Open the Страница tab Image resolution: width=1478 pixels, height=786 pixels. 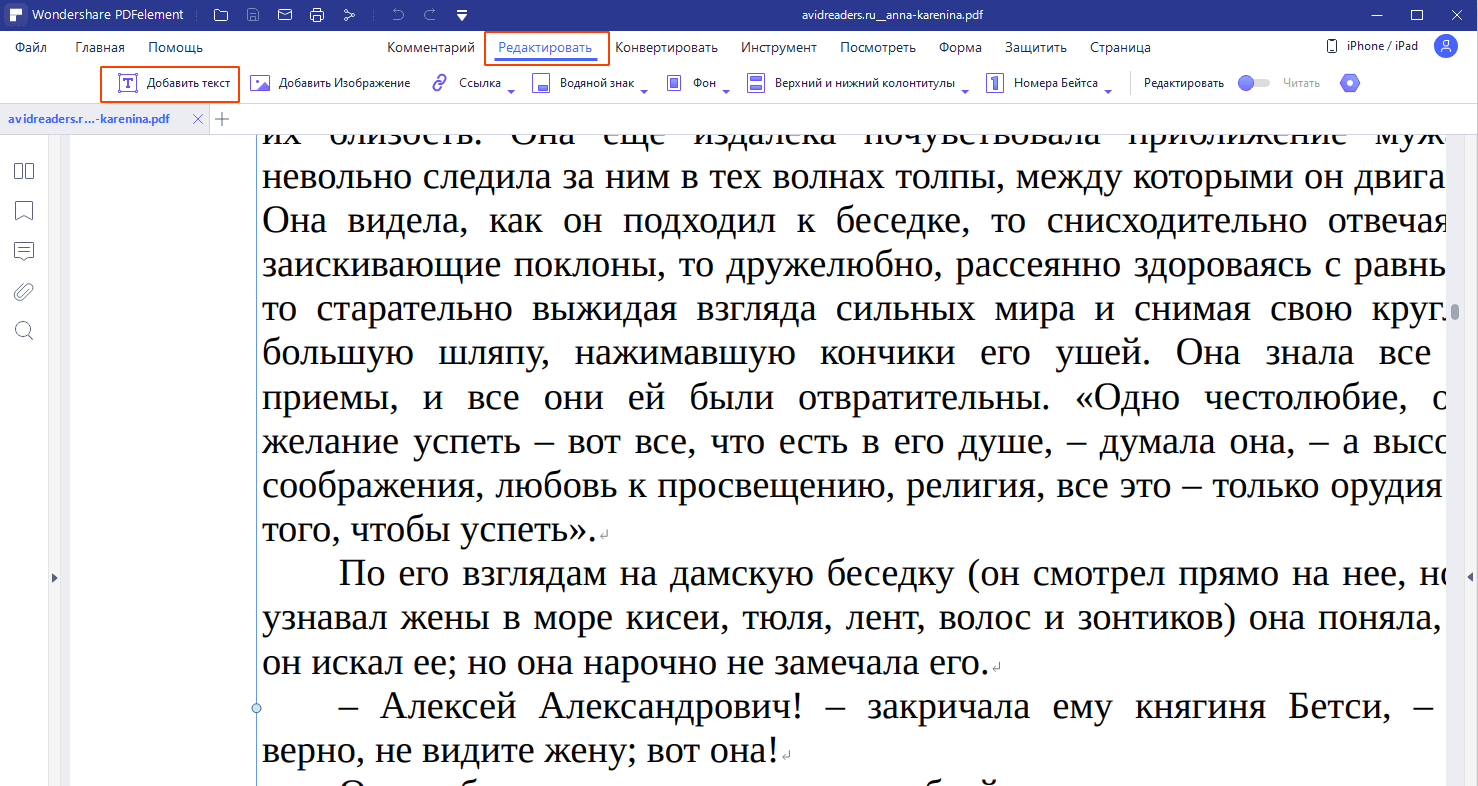(x=1120, y=47)
